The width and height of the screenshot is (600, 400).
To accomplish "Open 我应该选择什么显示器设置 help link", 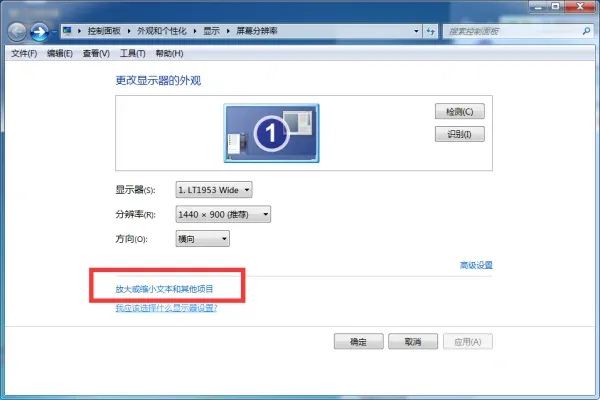I will click(166, 308).
